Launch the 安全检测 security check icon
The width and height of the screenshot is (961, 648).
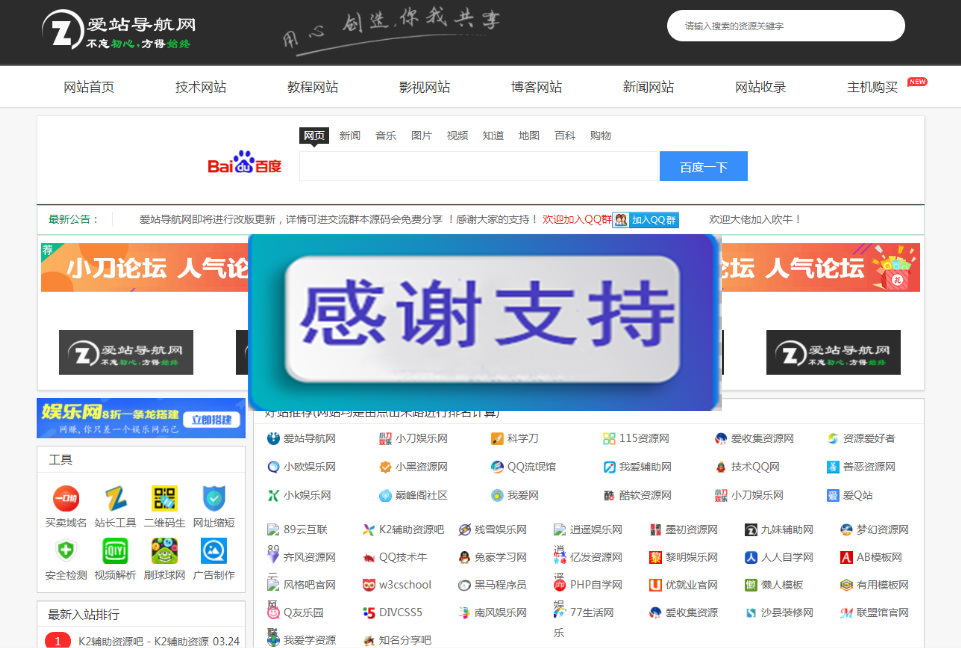coord(65,551)
